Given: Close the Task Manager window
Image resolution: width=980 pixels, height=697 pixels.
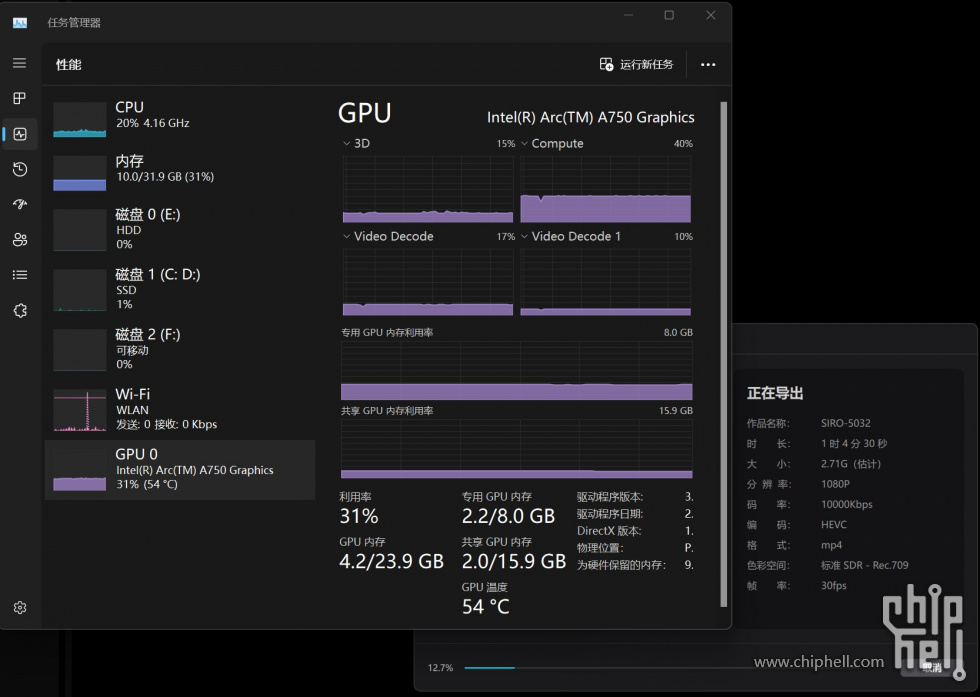Looking at the screenshot, I should click(x=711, y=15).
